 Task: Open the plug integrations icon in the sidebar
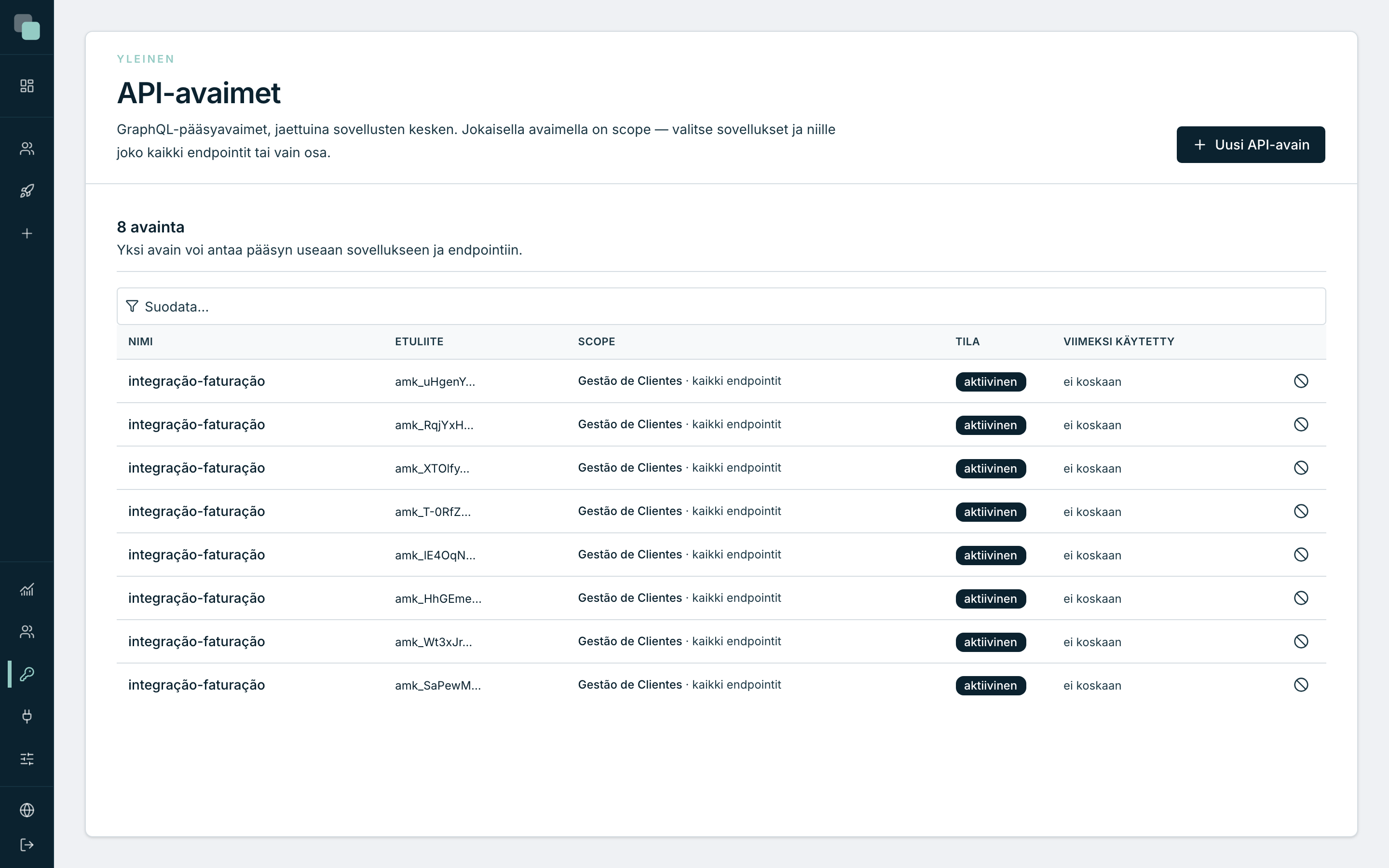pyautogui.click(x=27, y=717)
